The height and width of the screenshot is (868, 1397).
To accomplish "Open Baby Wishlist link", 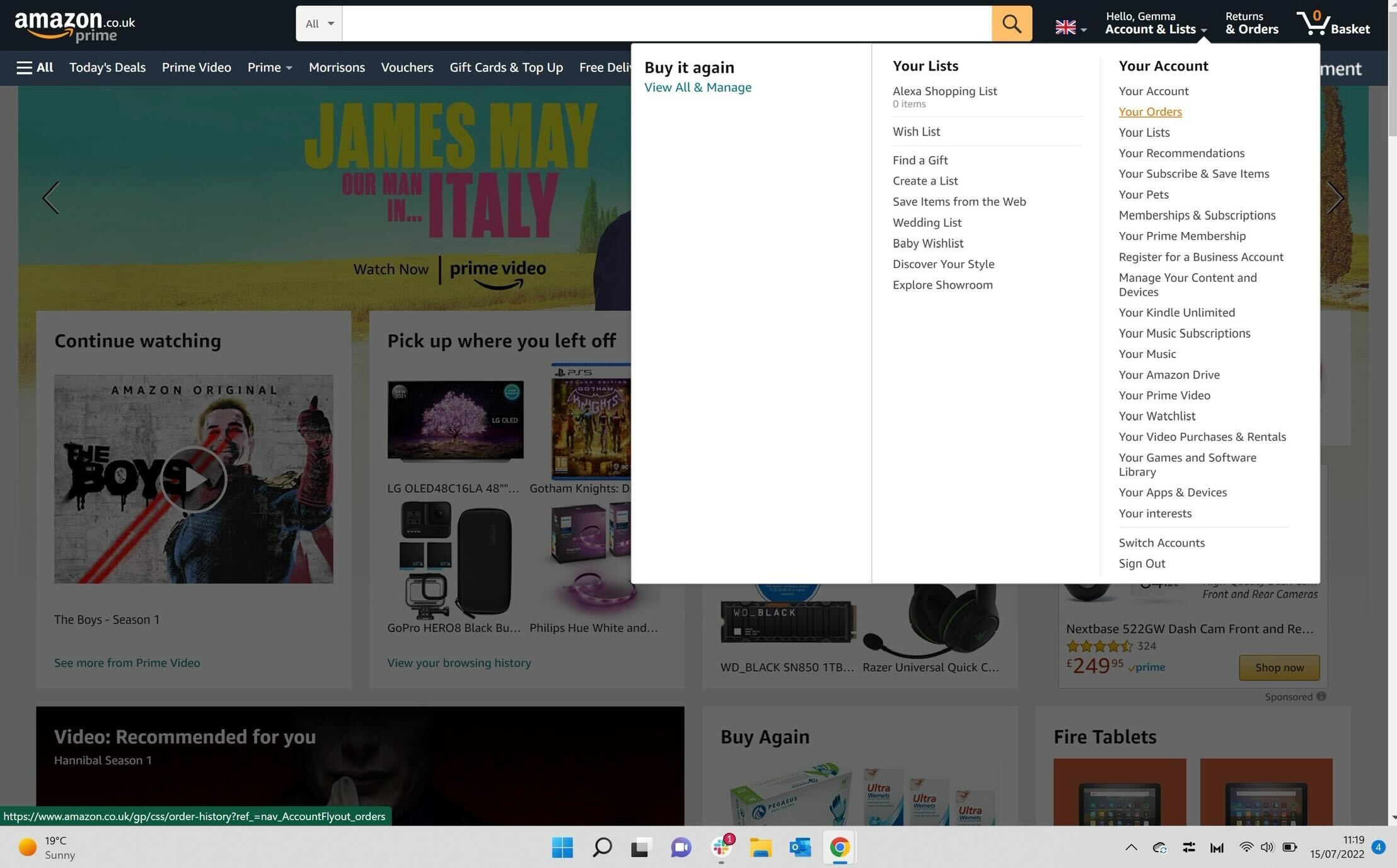I will click(928, 243).
